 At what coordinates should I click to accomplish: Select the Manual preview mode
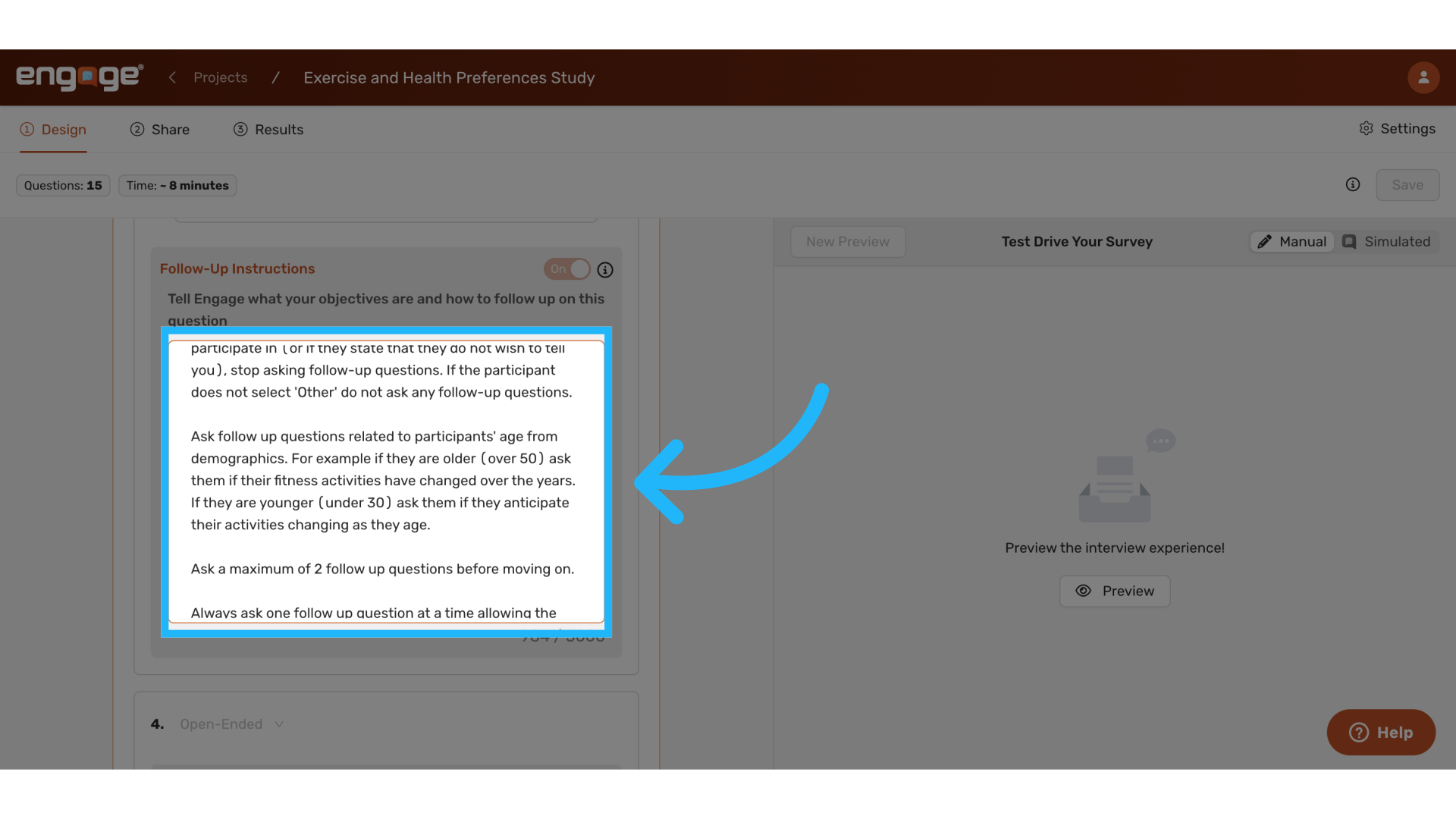pos(1292,242)
